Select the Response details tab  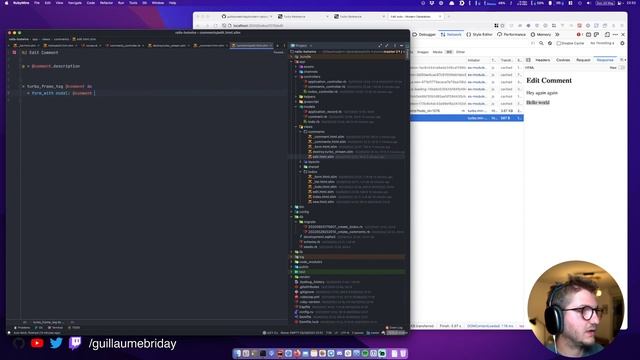605,60
